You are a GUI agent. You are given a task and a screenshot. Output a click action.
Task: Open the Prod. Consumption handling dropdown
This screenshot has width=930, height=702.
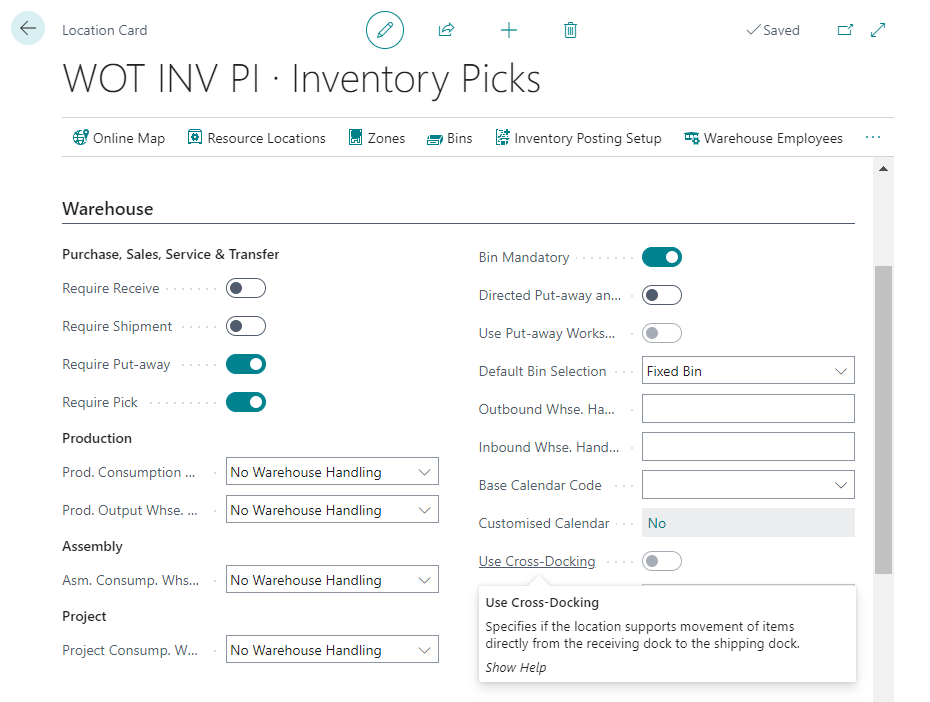[332, 472]
